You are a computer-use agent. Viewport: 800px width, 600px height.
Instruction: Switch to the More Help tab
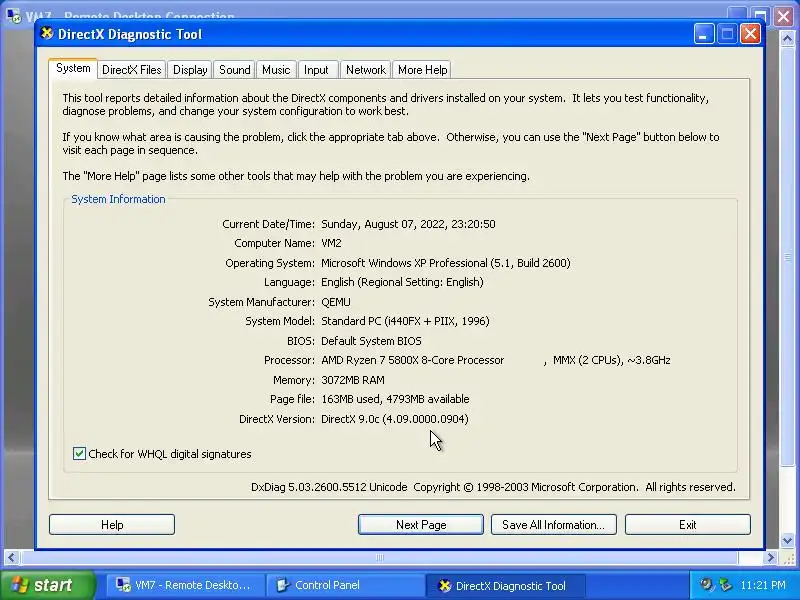[422, 70]
